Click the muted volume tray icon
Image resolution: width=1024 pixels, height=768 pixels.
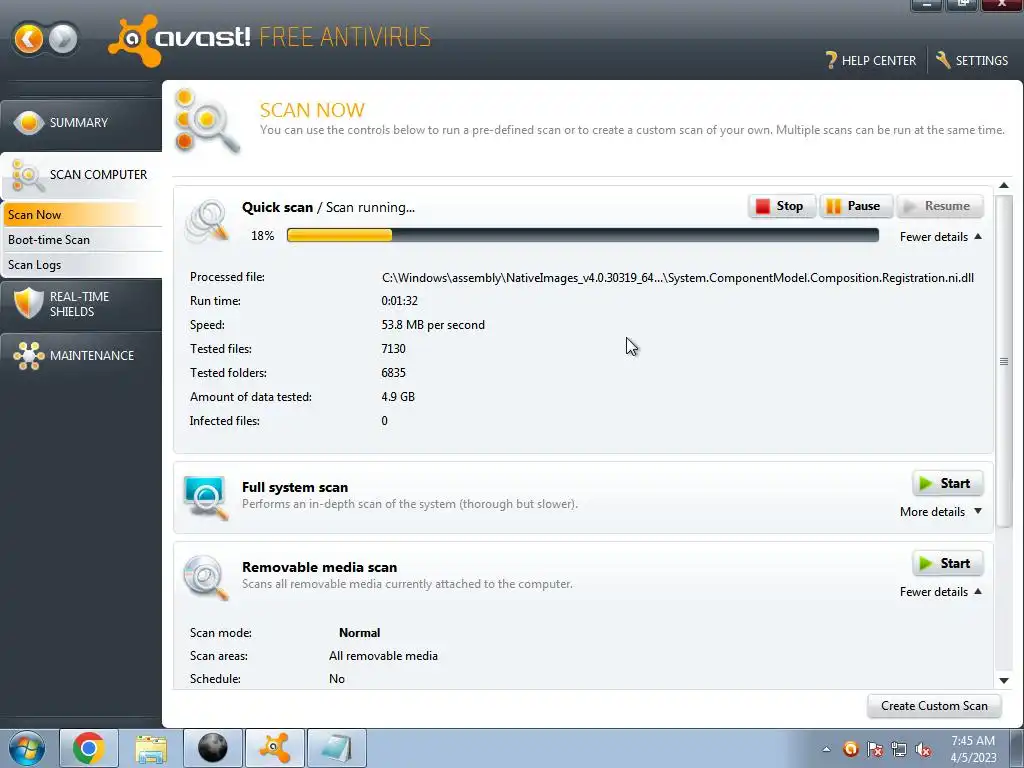923,749
